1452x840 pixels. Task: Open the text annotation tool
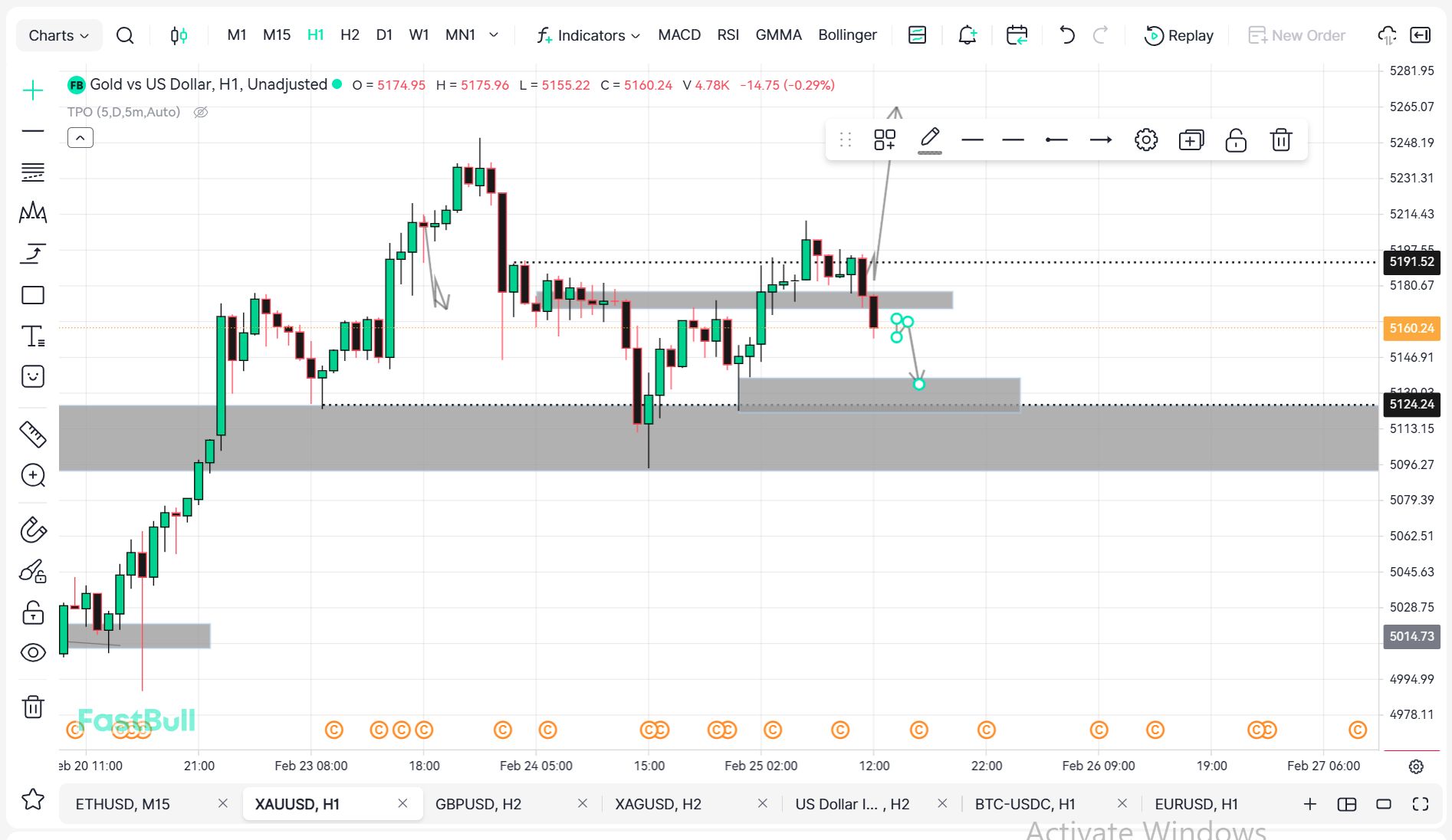[x=33, y=336]
